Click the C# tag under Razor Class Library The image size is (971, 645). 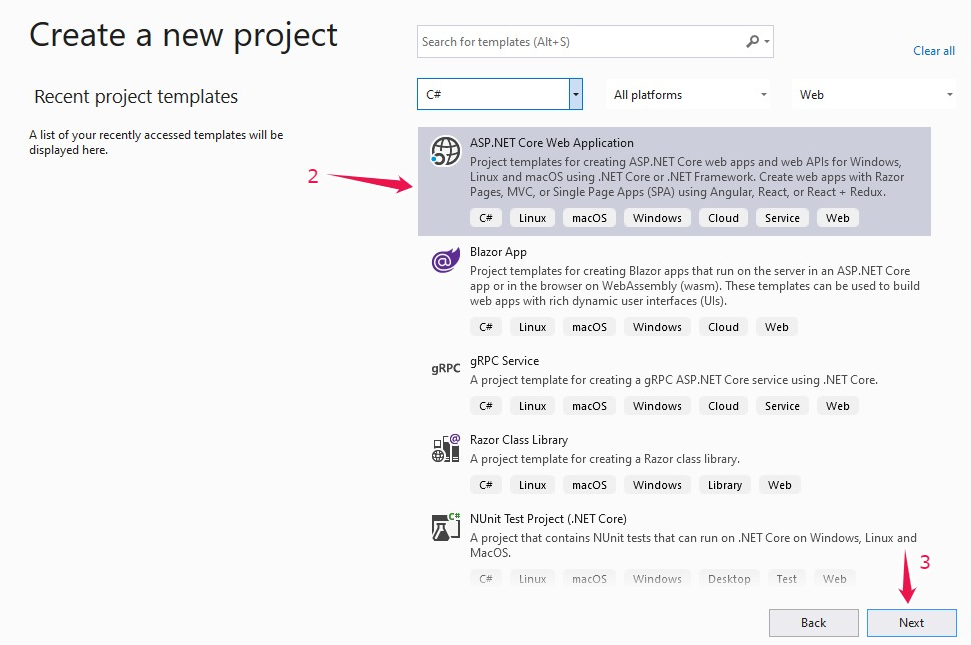pyautogui.click(x=486, y=485)
